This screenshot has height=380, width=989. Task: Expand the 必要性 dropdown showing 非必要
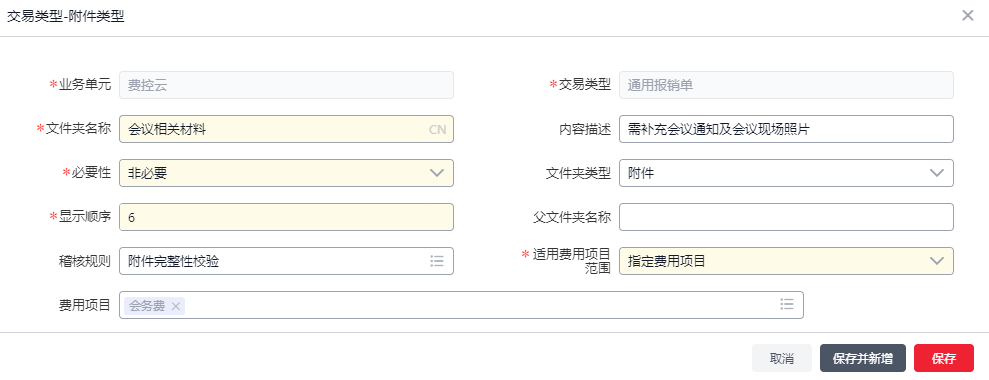tap(286, 173)
